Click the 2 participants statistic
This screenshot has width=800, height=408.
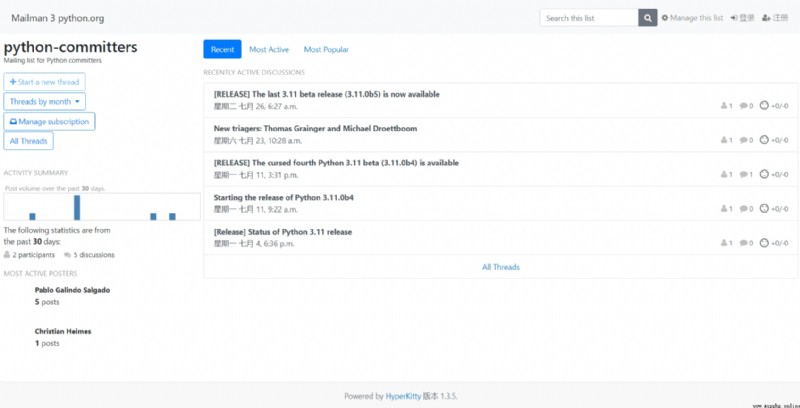30,254
